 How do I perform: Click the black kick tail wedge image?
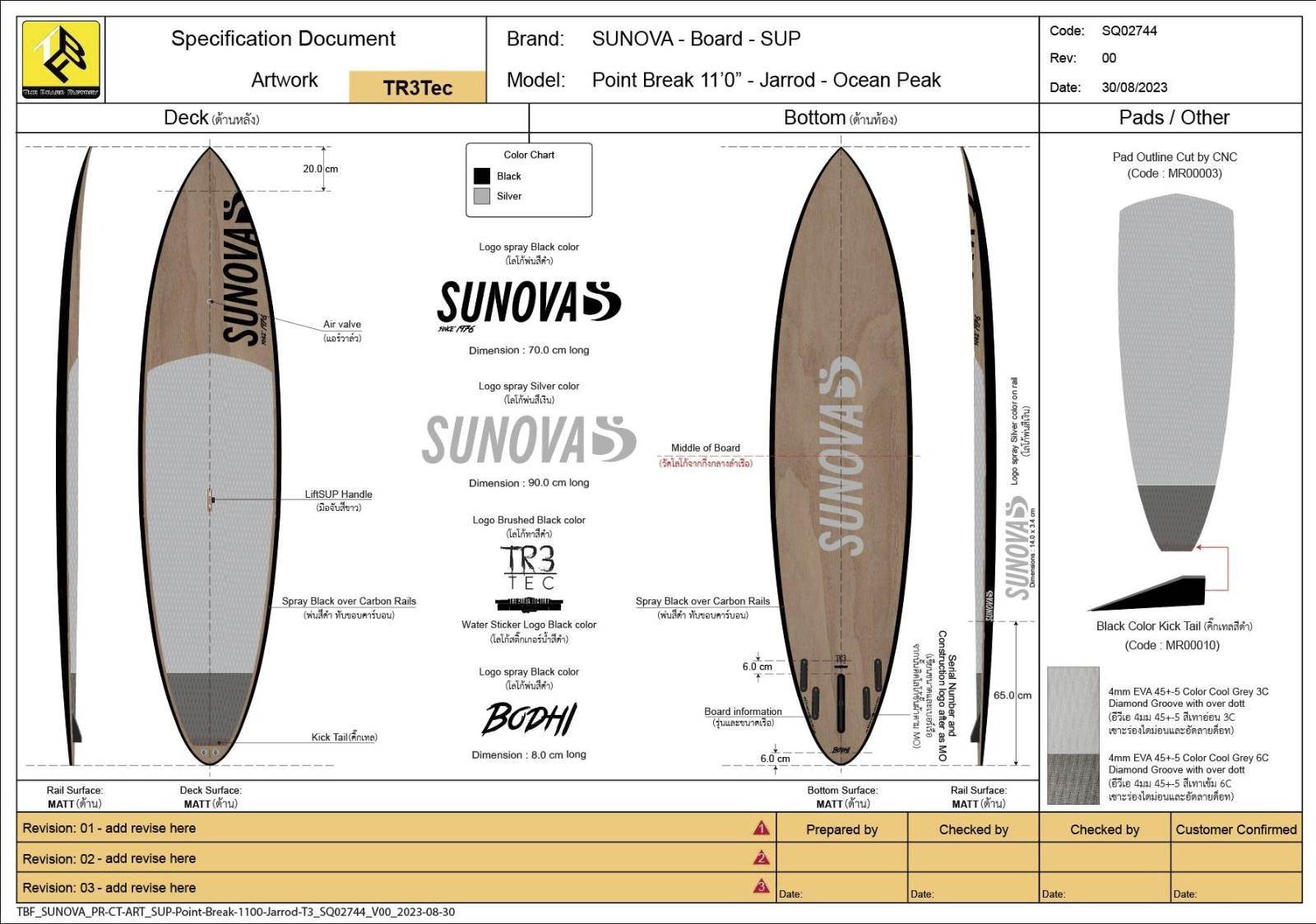pos(1151,594)
